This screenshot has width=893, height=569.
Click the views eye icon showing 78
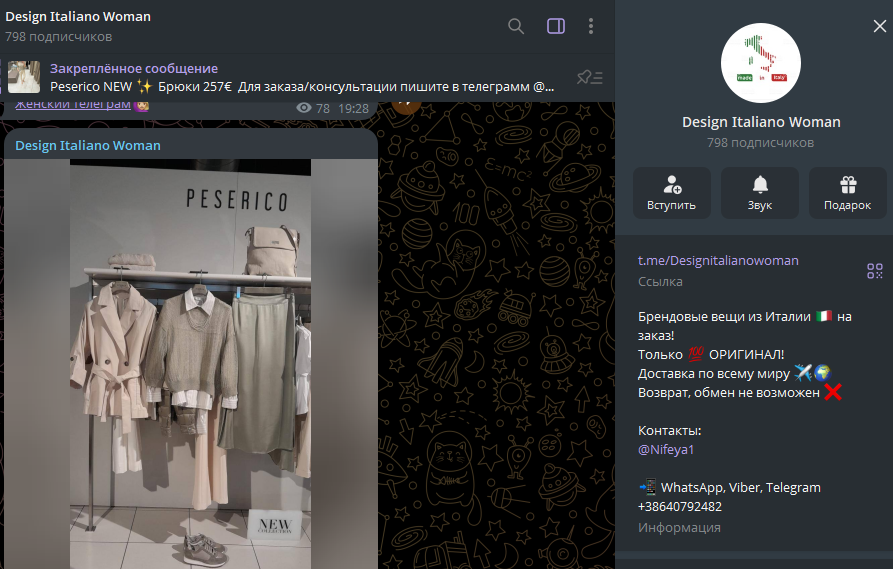coord(304,108)
